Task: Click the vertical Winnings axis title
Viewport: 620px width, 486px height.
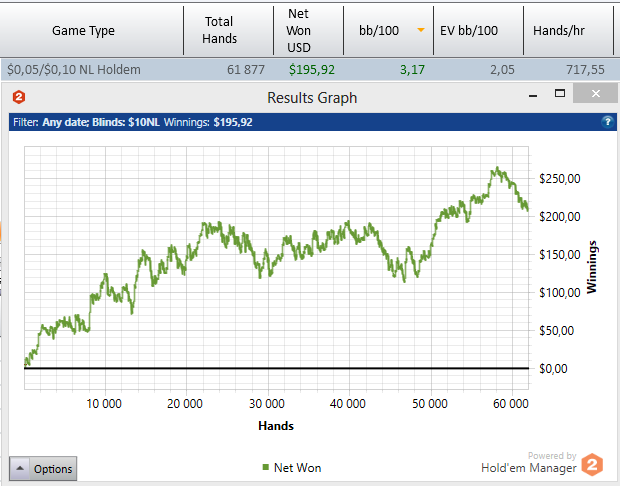Action: point(592,267)
